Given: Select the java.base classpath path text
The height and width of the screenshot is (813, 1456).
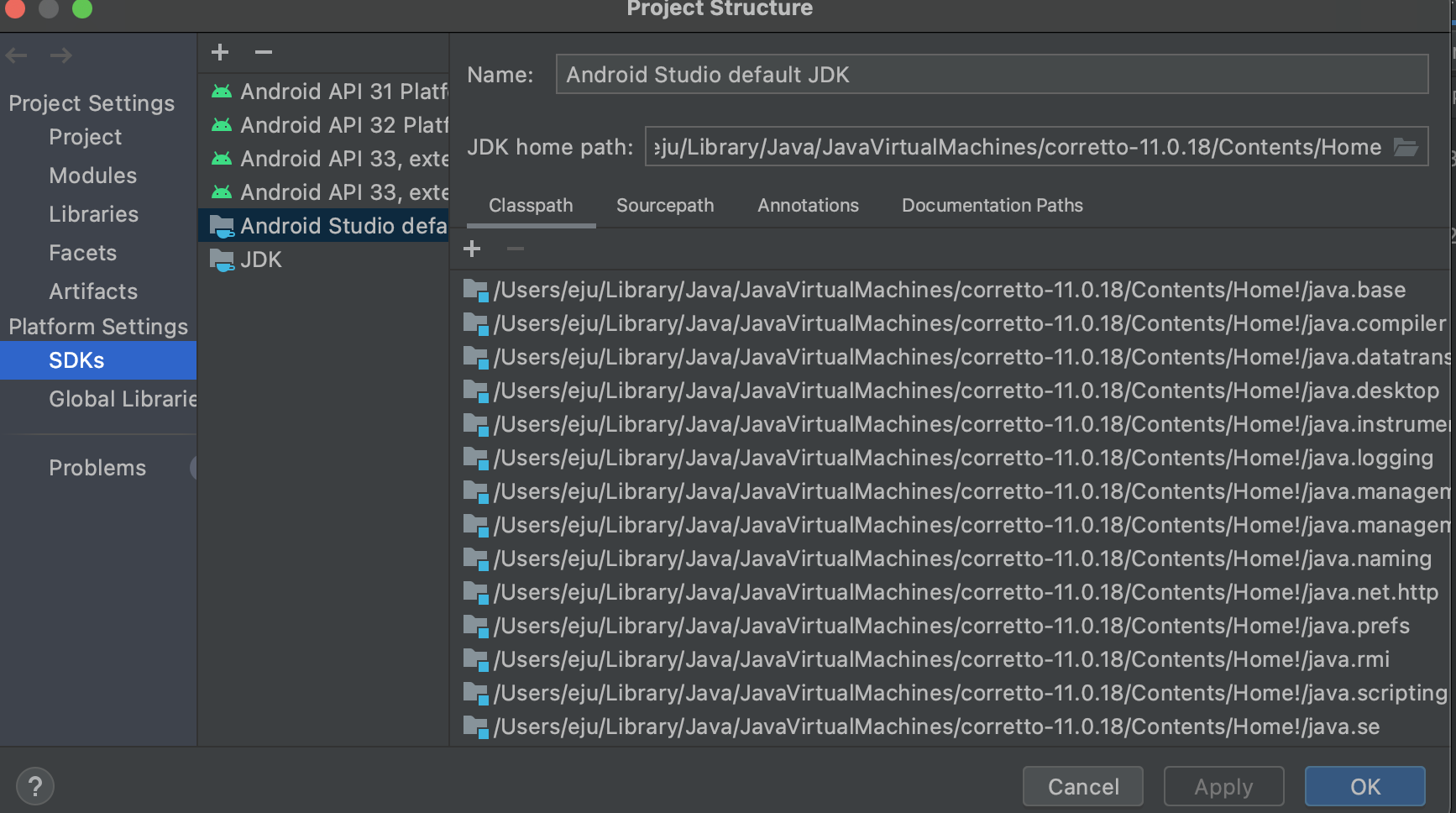Looking at the screenshot, I should [x=950, y=290].
